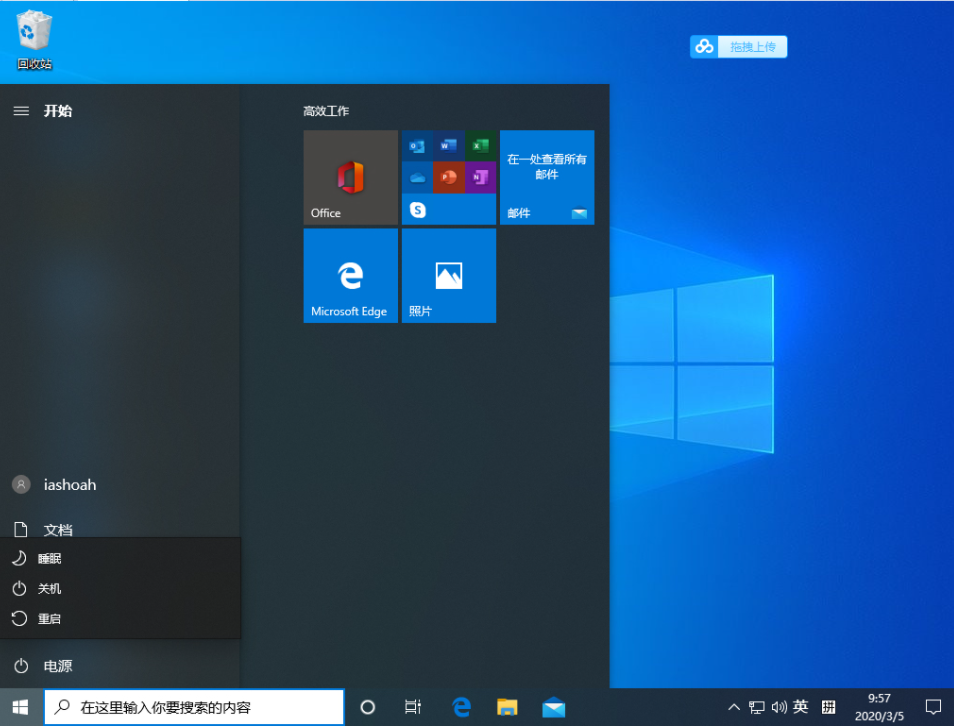Open the volume control tray icon
Image resolution: width=954 pixels, height=726 pixels.
coord(779,707)
